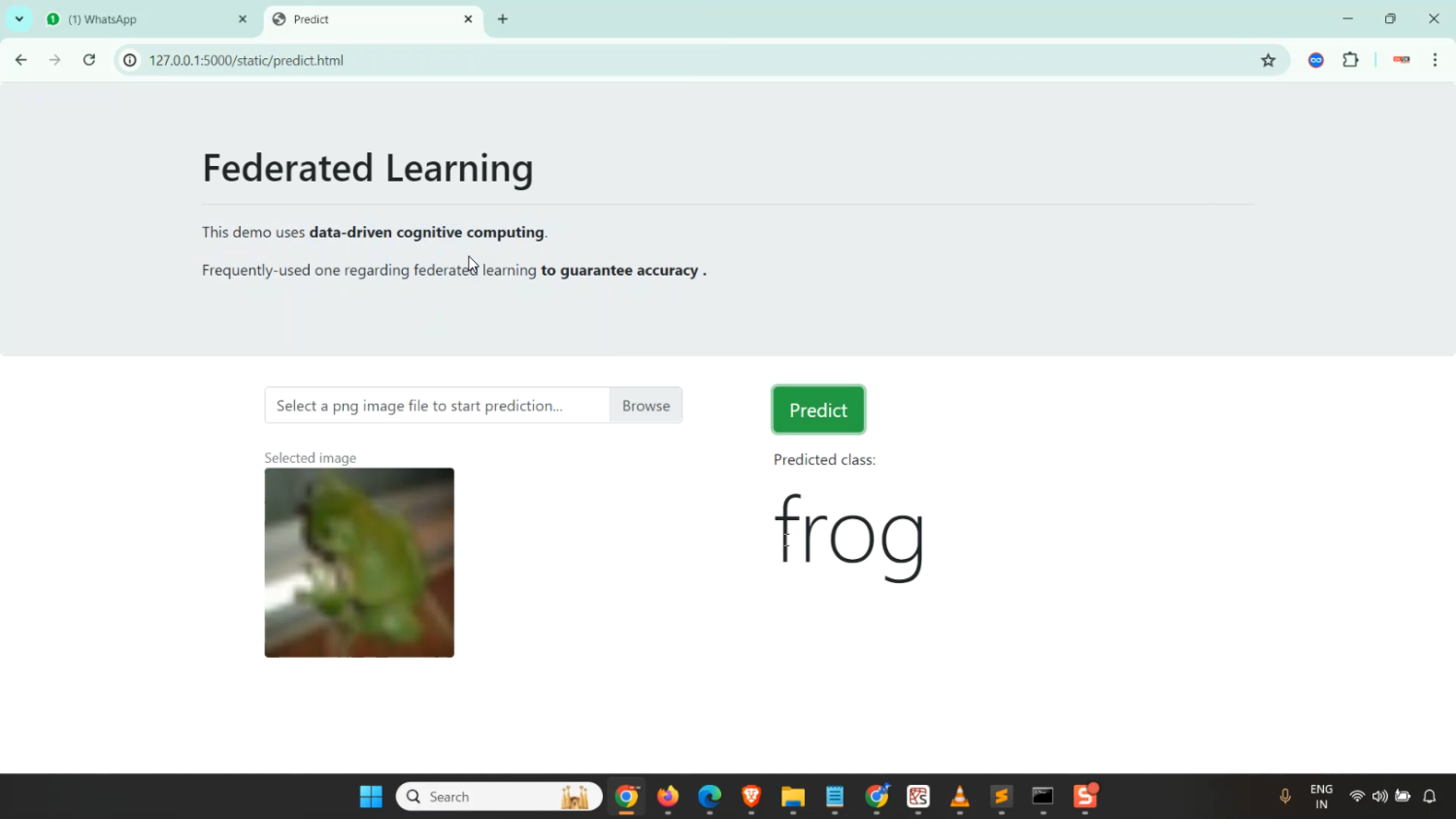Open the red-and-white KS app in taskbar
Screen dimensions: 1456x819
[x=918, y=797]
